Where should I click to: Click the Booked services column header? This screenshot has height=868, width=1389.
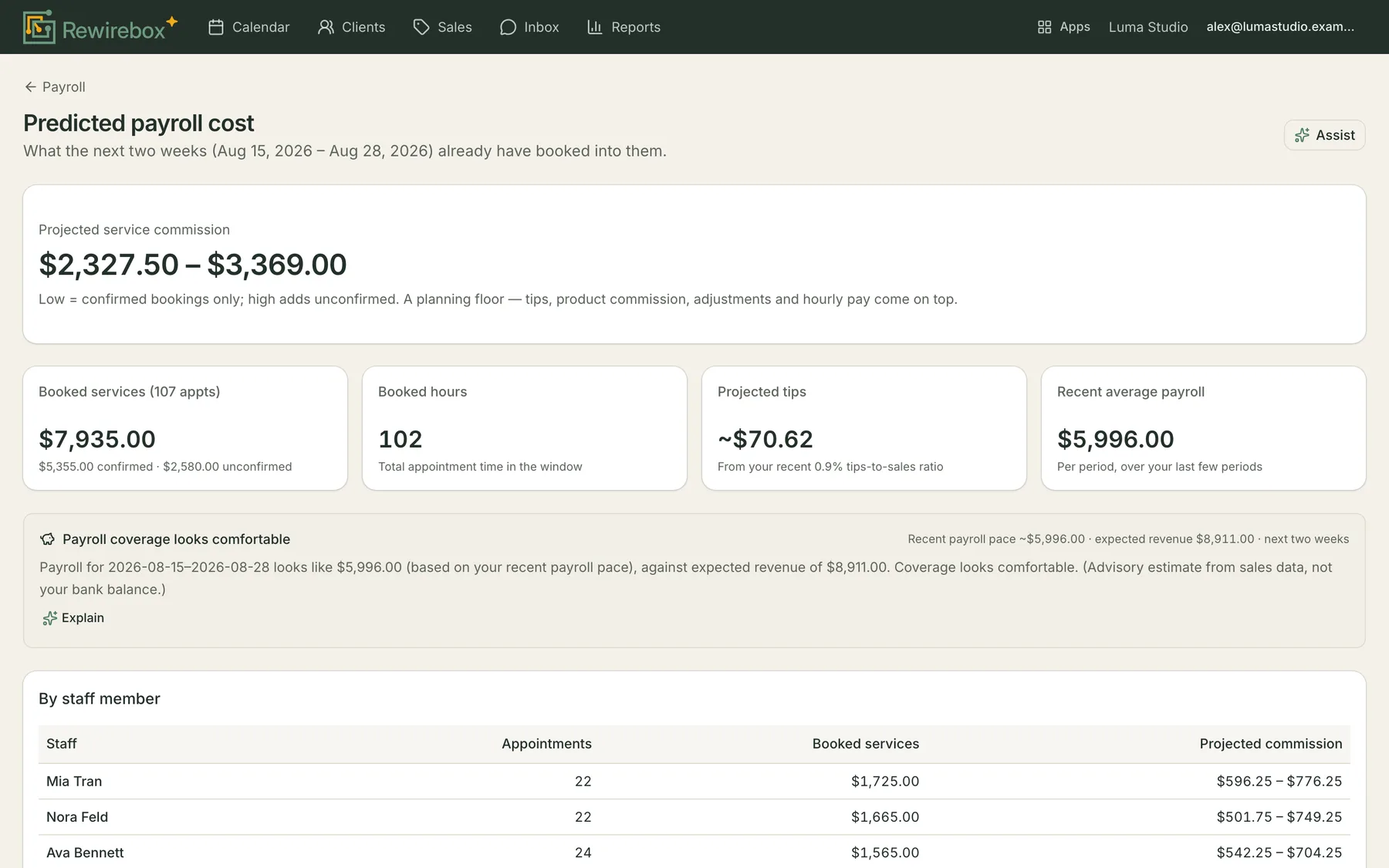coord(866,744)
